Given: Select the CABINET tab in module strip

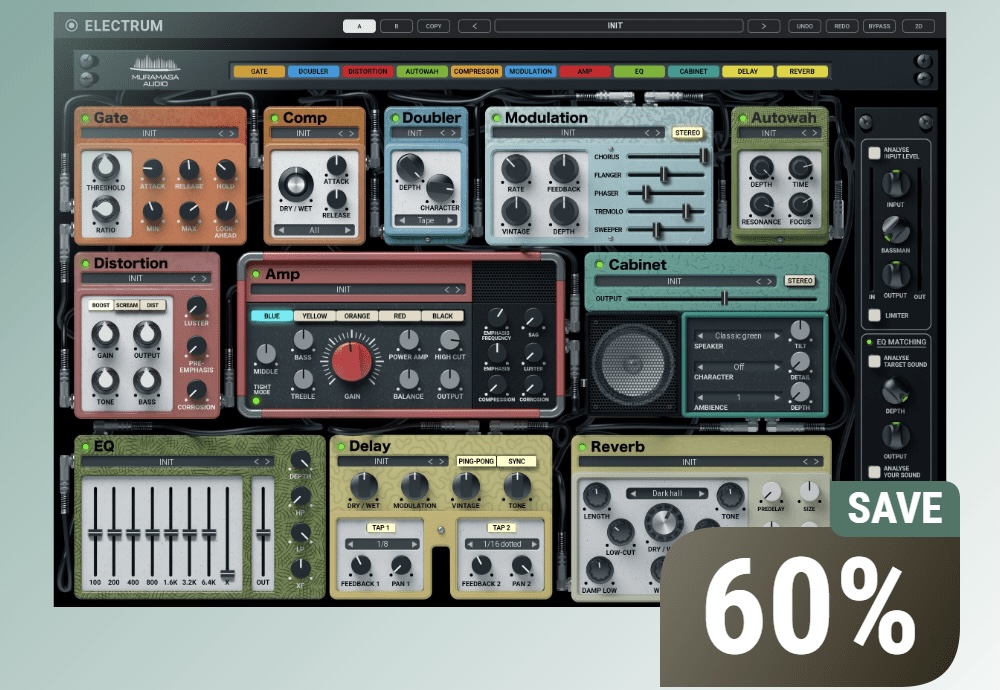Looking at the screenshot, I should [693, 71].
